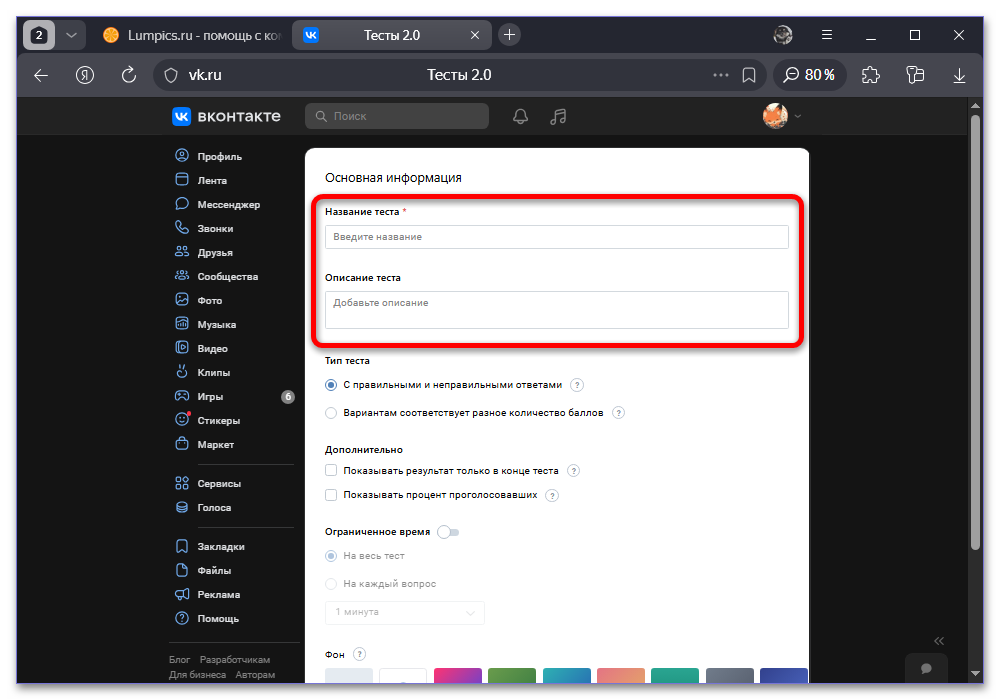1000x700 pixels.
Task: Collapse the chat panel with double chevron
Action: 939,641
